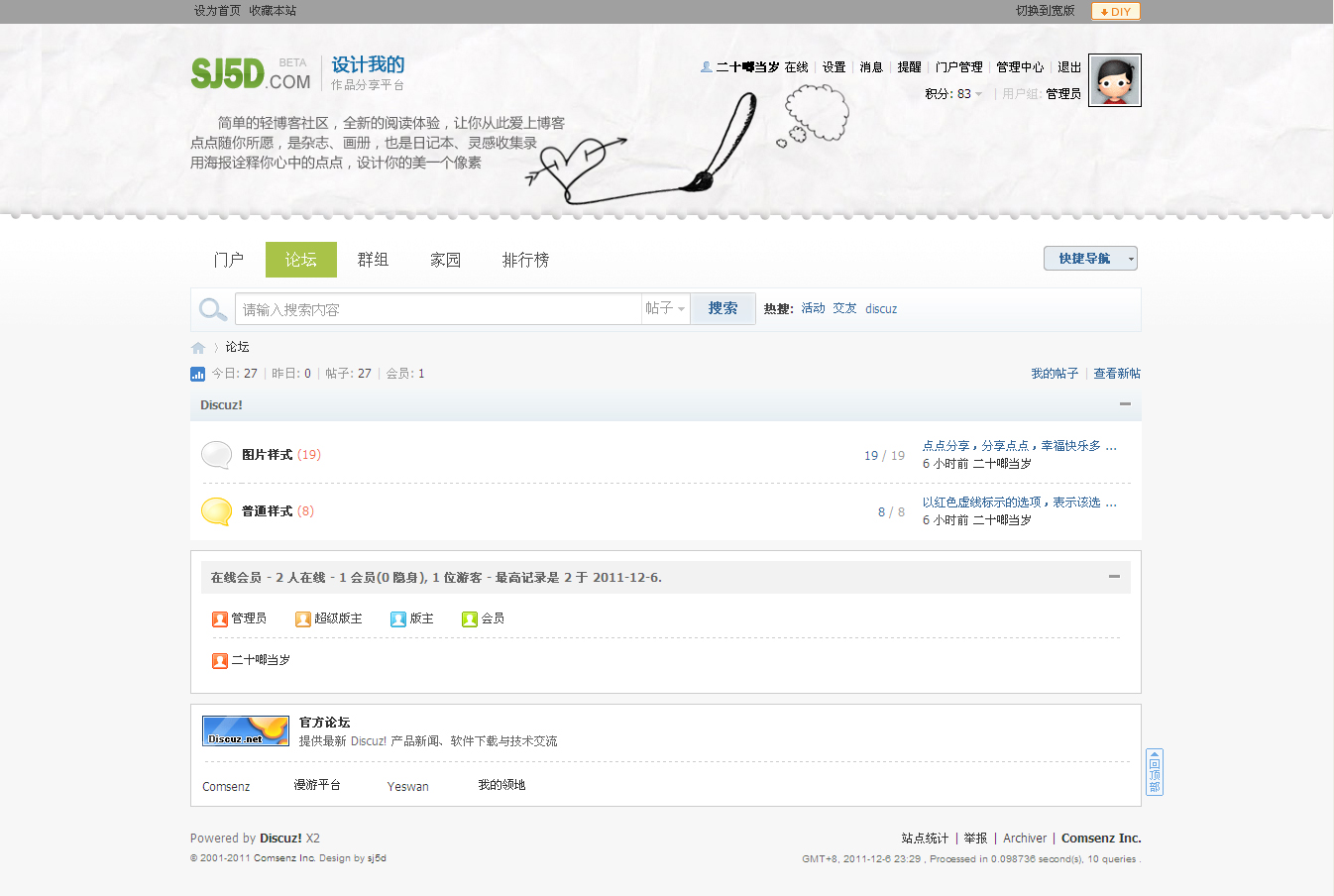Open 我的帖子 link
1334x896 pixels.
tap(1055, 374)
